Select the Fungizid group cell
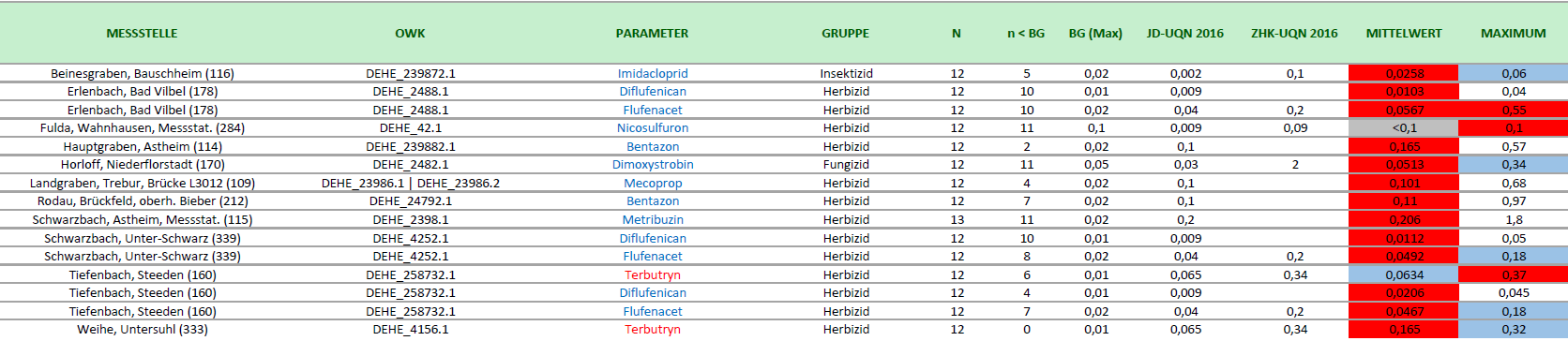1568x341 pixels. click(846, 165)
